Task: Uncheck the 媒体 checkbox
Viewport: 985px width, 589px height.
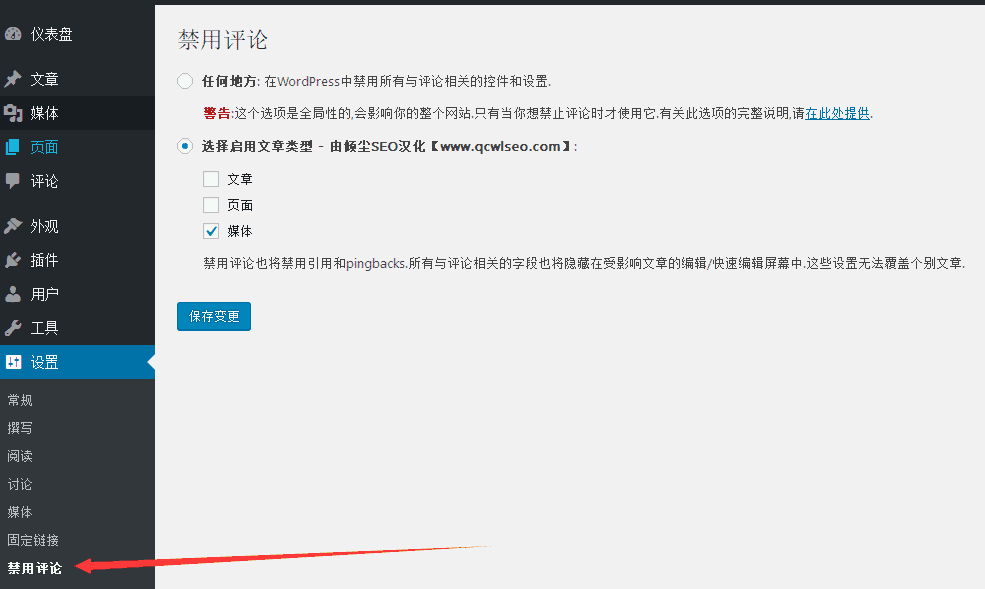Action: pos(211,231)
